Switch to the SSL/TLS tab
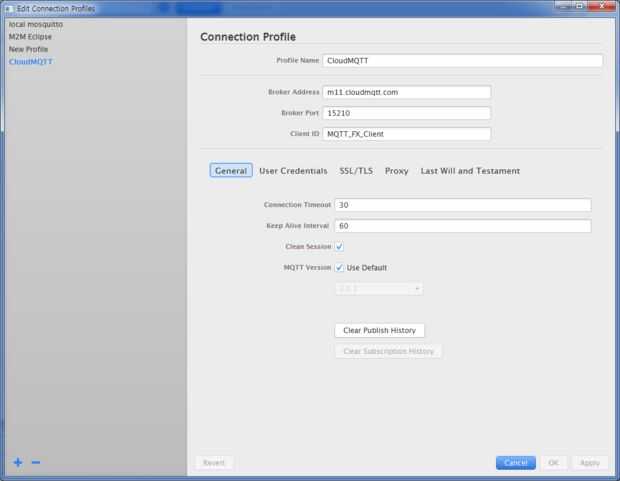This screenshot has height=481, width=620. point(356,171)
